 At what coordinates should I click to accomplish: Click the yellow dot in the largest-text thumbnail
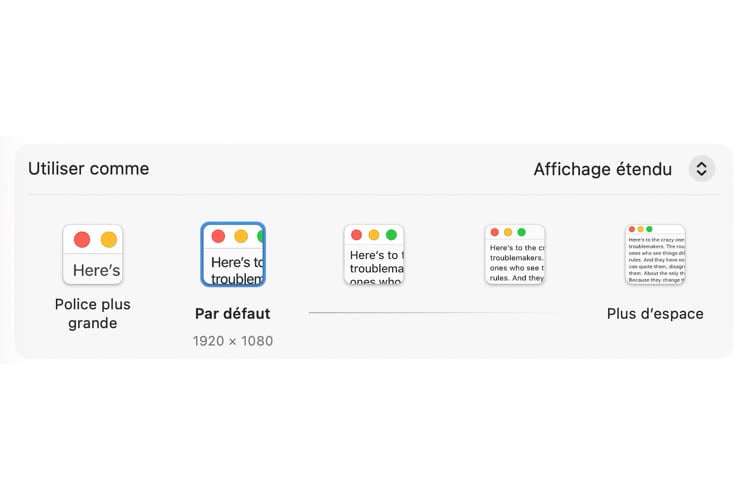[x=109, y=240]
